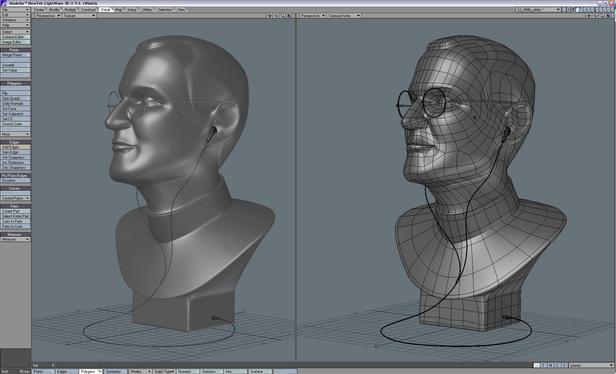Open the Statistics panel
The image size is (616, 374).
pyautogui.click(x=212, y=371)
